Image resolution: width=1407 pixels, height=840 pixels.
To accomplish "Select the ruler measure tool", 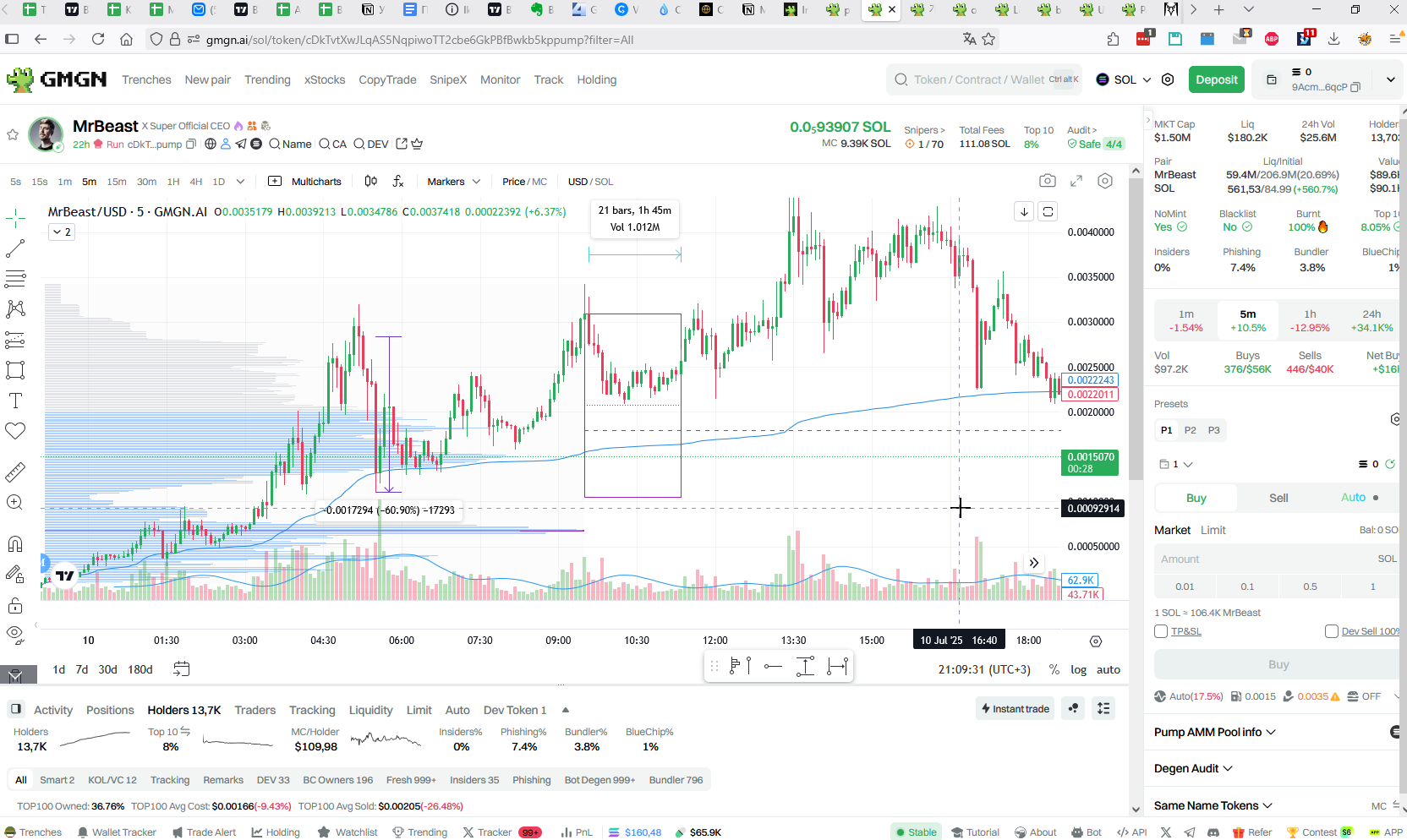I will pos(15,472).
